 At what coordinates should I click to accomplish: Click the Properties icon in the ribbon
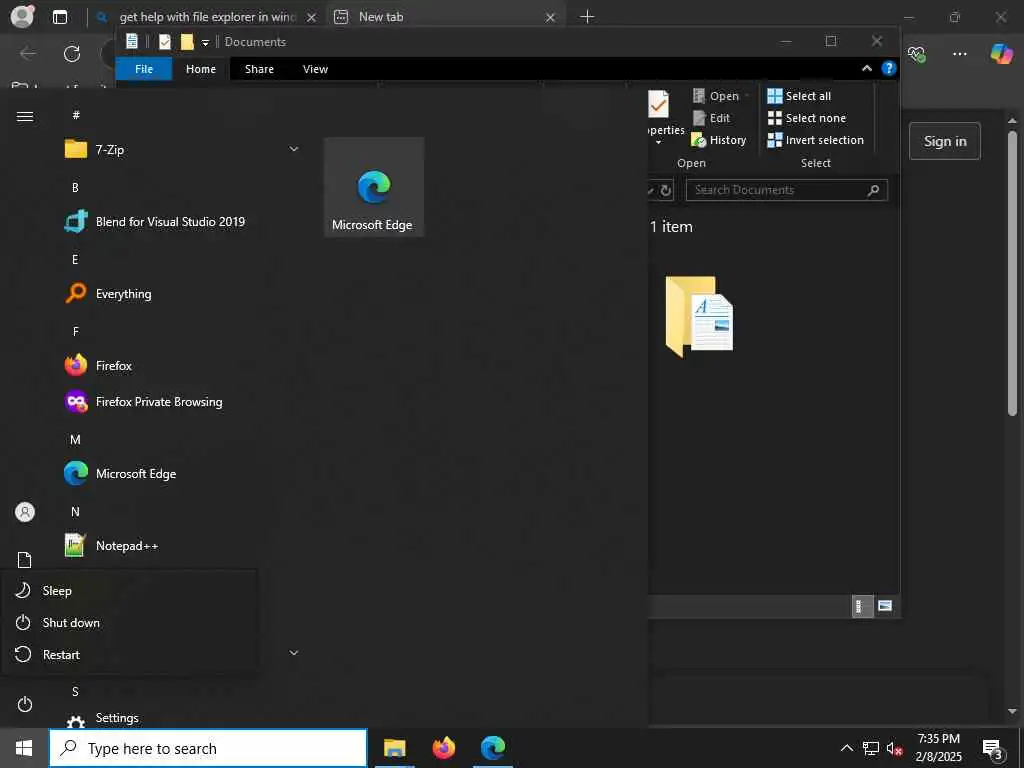pyautogui.click(x=660, y=104)
